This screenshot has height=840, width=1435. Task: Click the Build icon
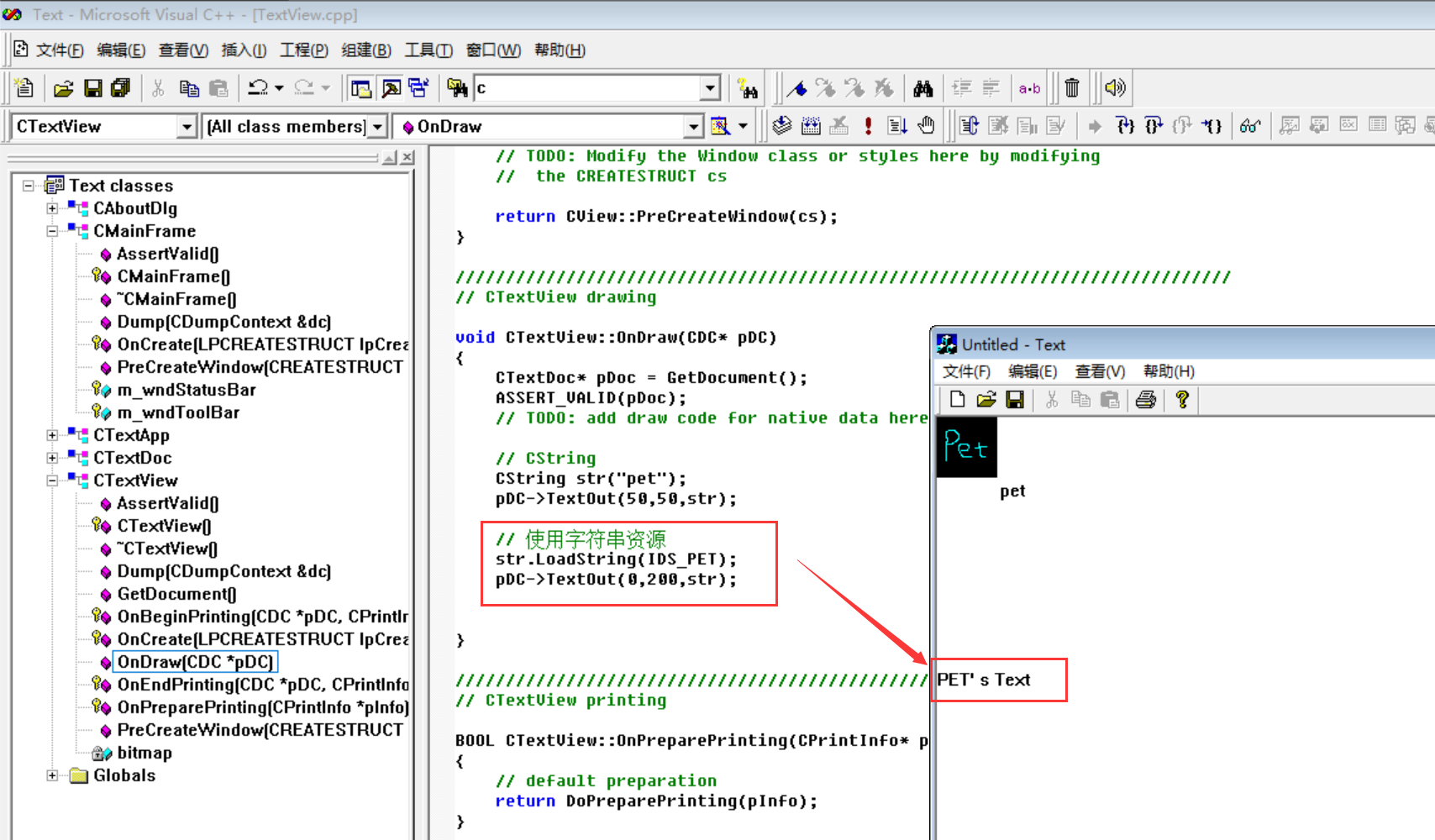coord(811,126)
